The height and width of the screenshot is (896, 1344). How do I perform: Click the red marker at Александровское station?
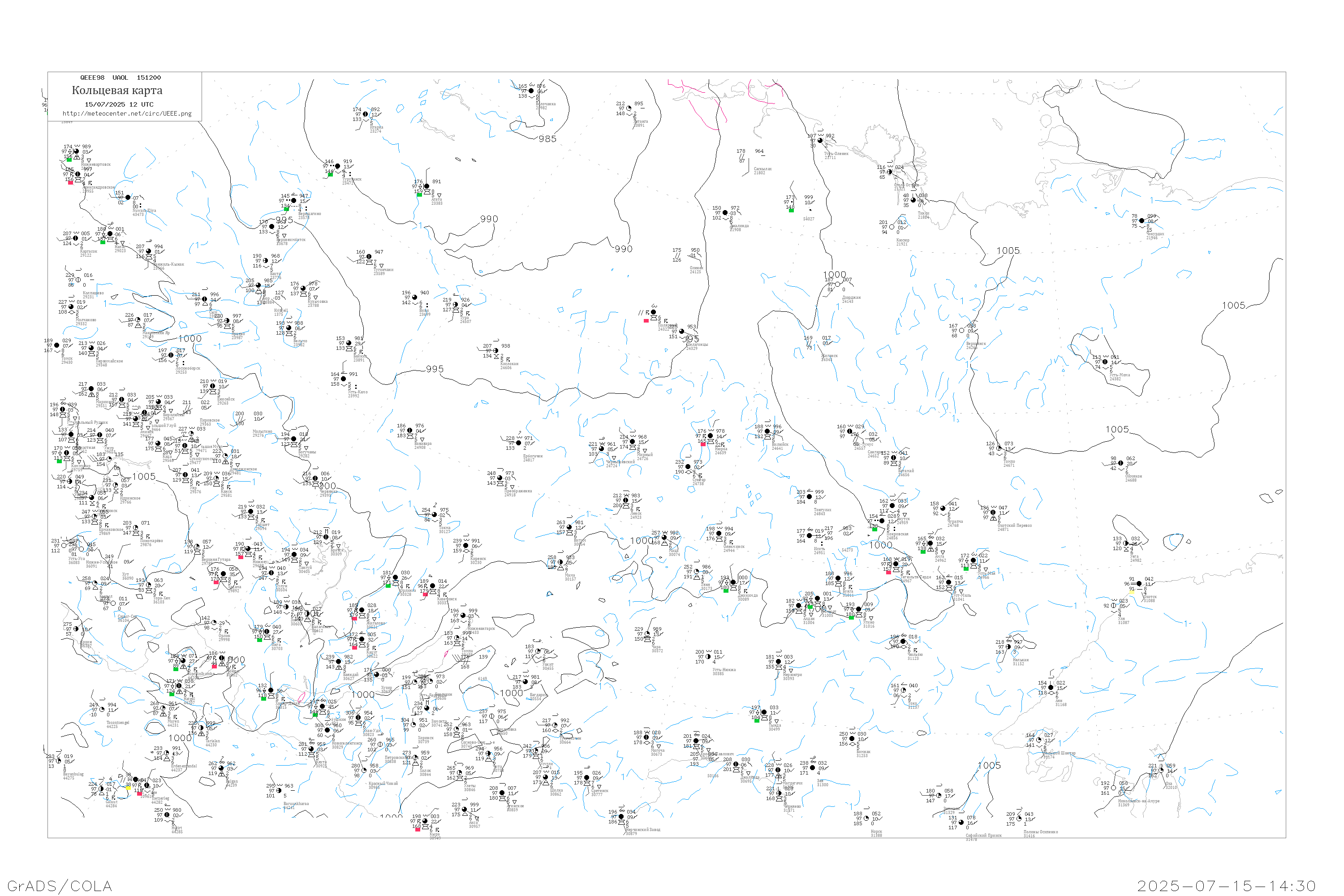[x=71, y=183]
